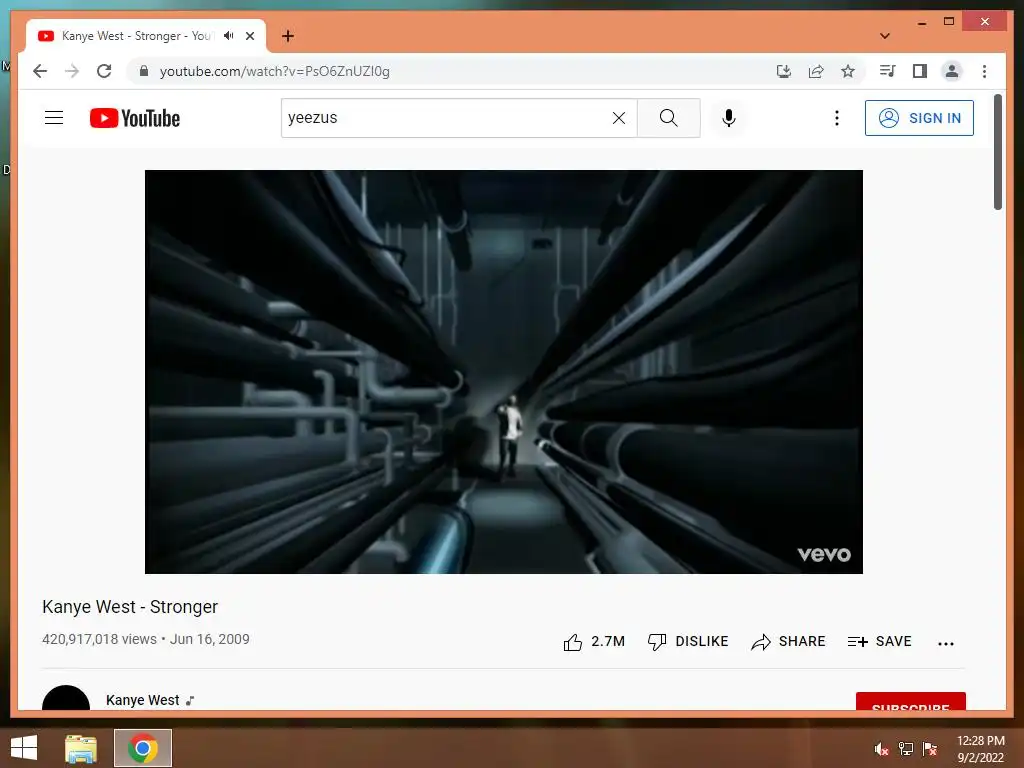Open Chrome media controls icon

[887, 71]
